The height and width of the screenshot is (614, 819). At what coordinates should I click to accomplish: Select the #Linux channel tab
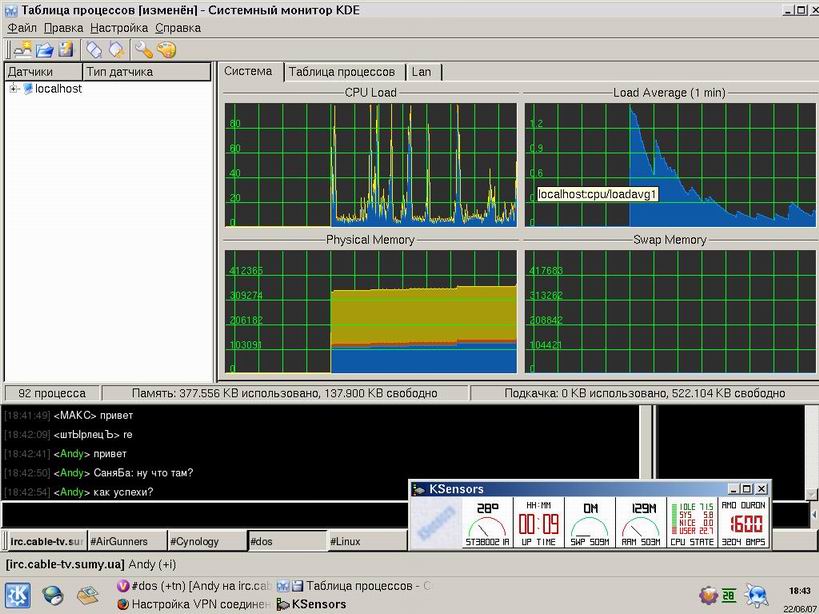[346, 541]
